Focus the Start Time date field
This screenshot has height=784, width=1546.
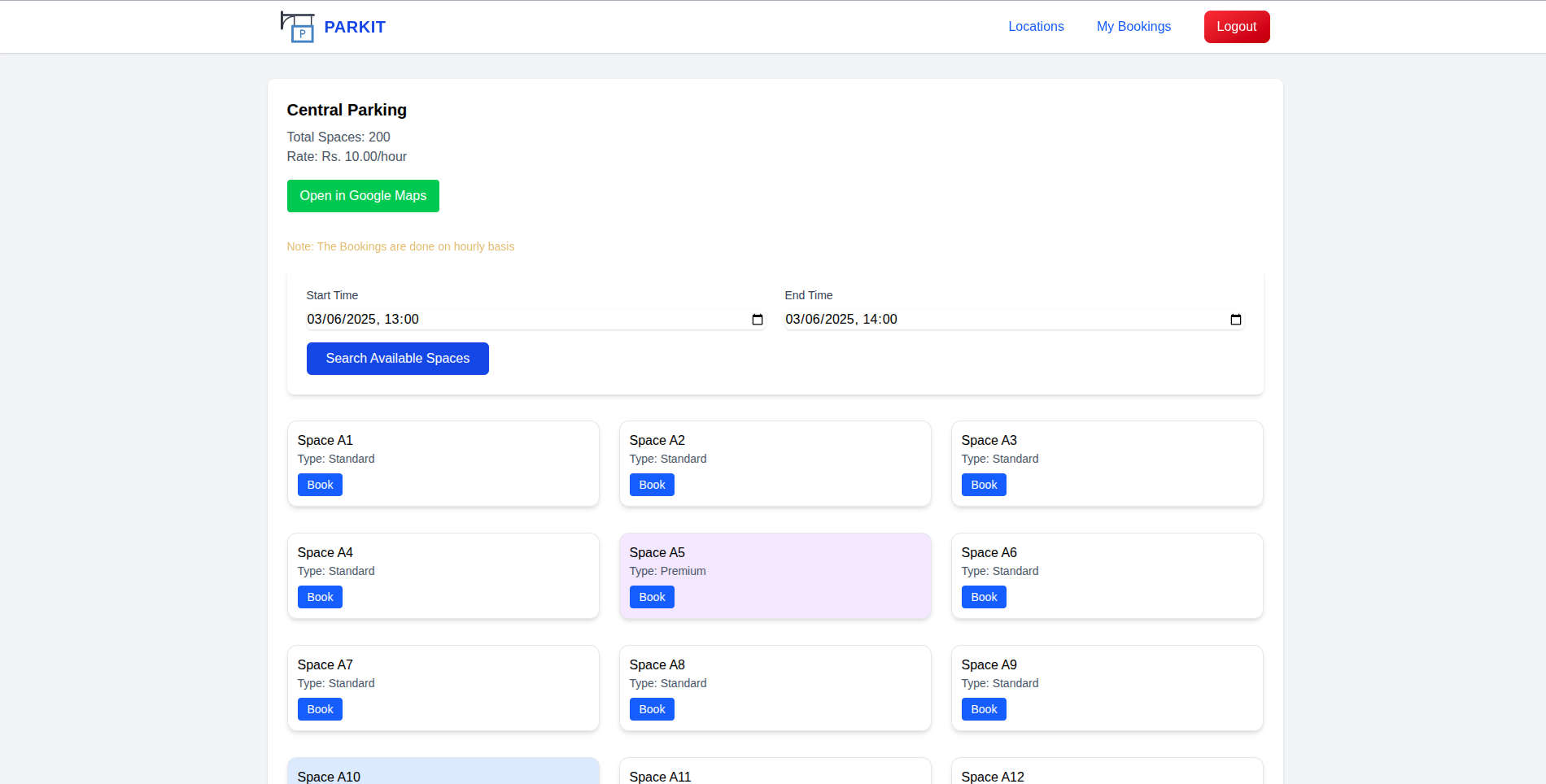point(535,320)
